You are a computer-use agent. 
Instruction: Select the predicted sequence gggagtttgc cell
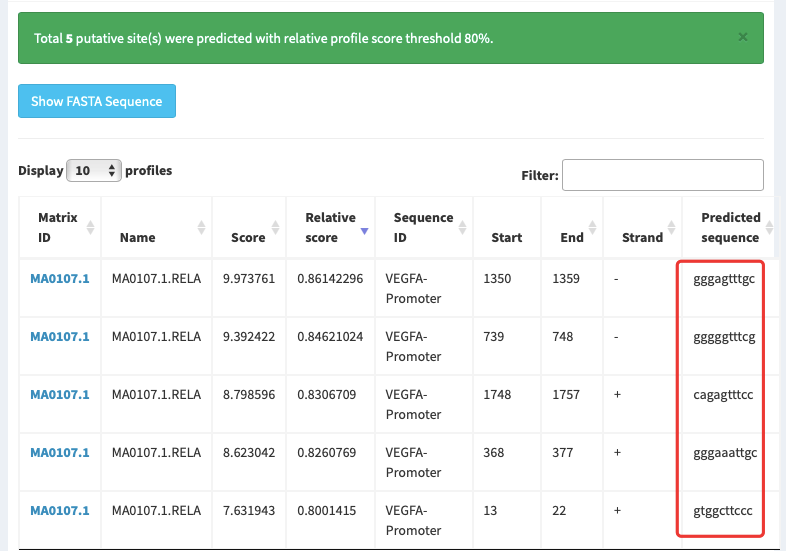pos(724,279)
